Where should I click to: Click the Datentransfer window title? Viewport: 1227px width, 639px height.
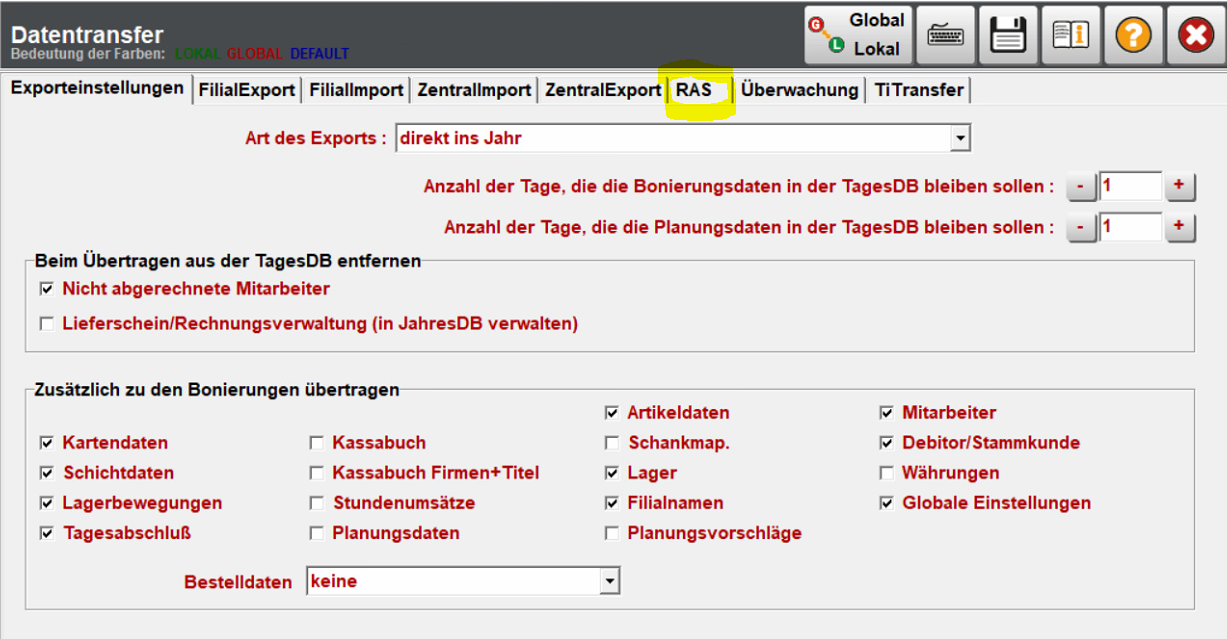coord(87,36)
